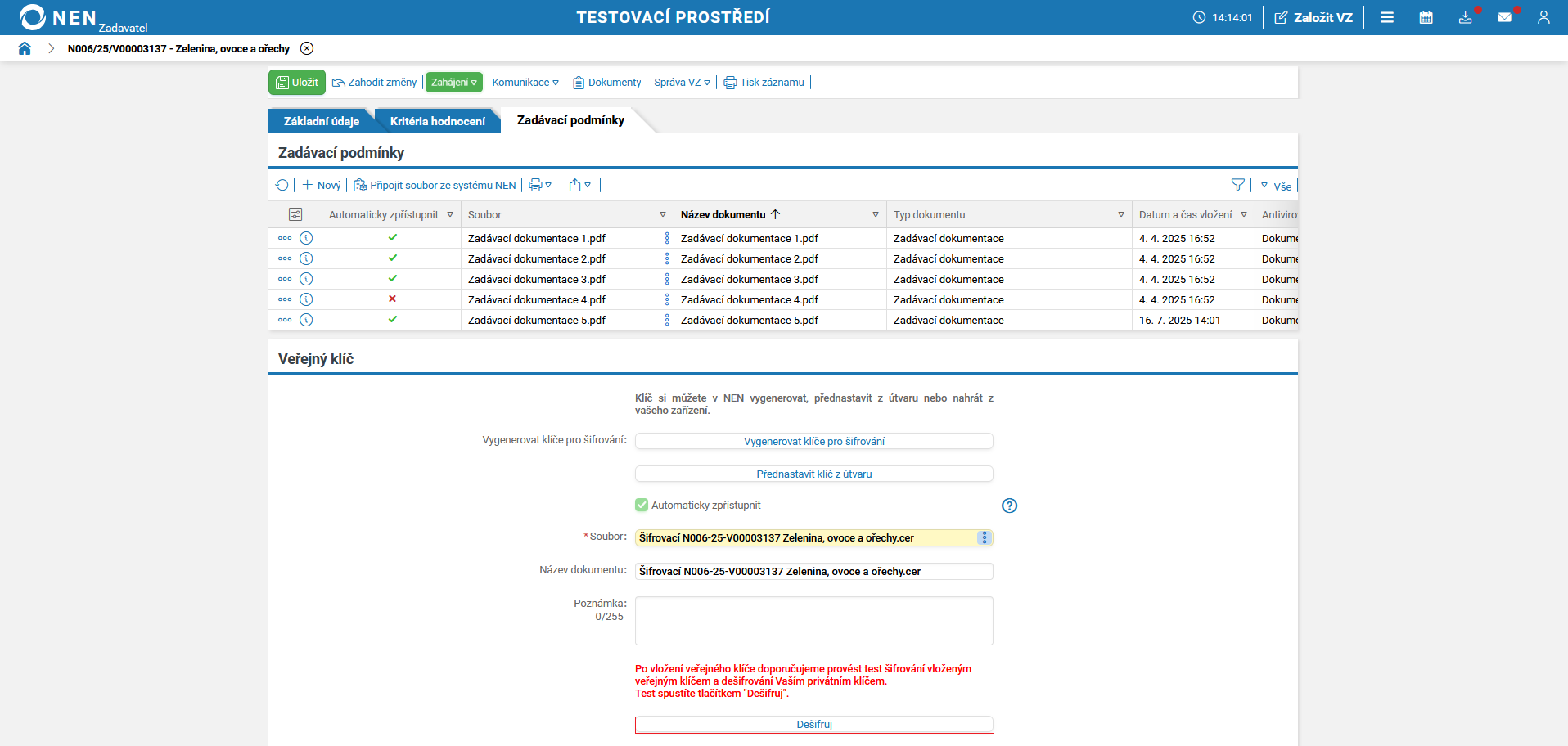Show info for Zadávací dokumentace 3.pdf row
Viewport: 1568px width, 746px height.
(x=306, y=279)
